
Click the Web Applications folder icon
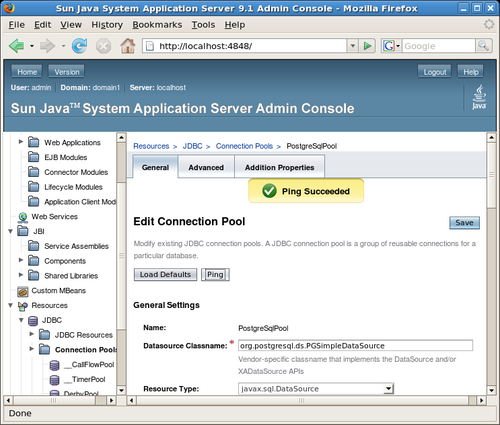click(33, 142)
